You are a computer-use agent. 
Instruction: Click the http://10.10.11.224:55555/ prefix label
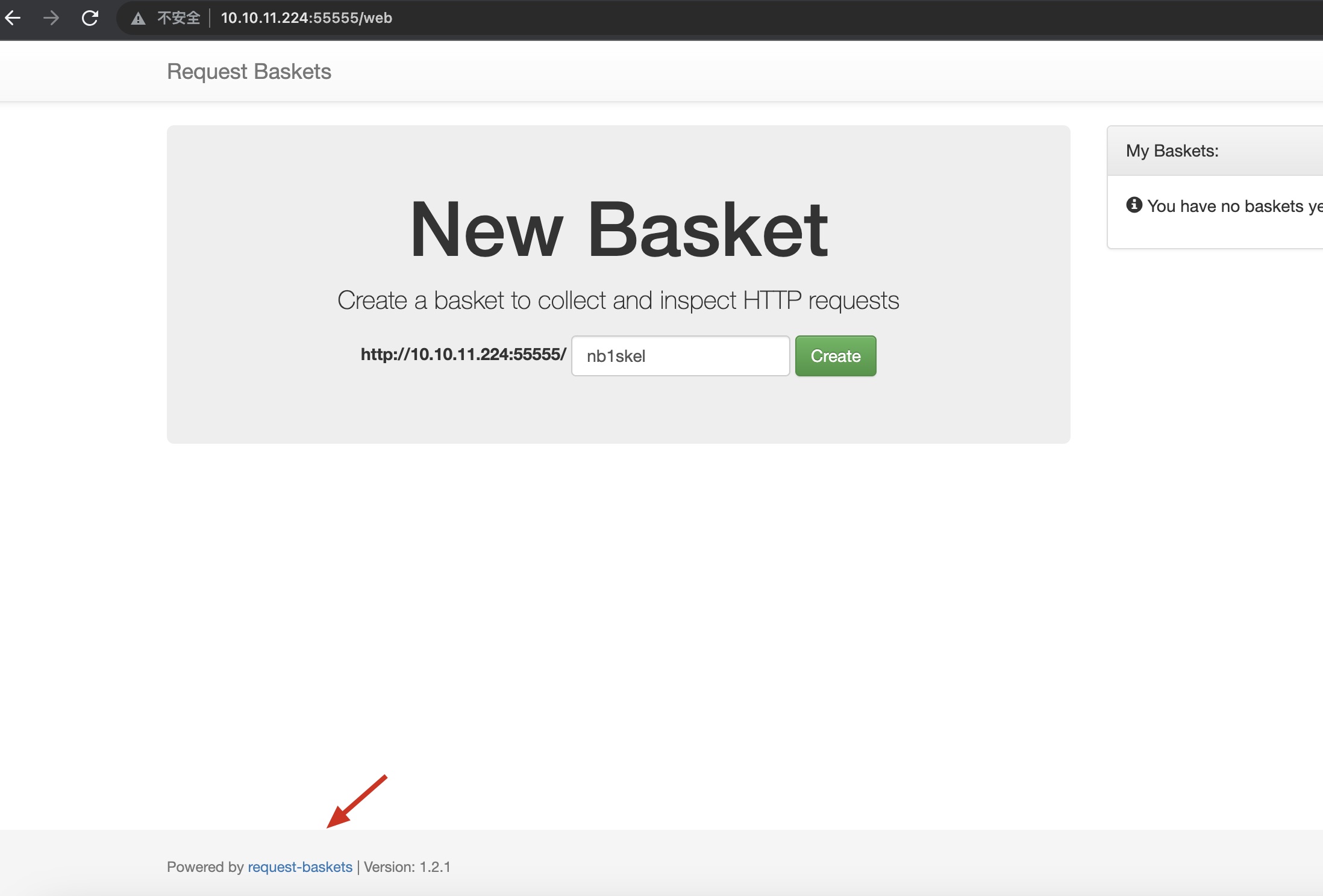coord(463,355)
